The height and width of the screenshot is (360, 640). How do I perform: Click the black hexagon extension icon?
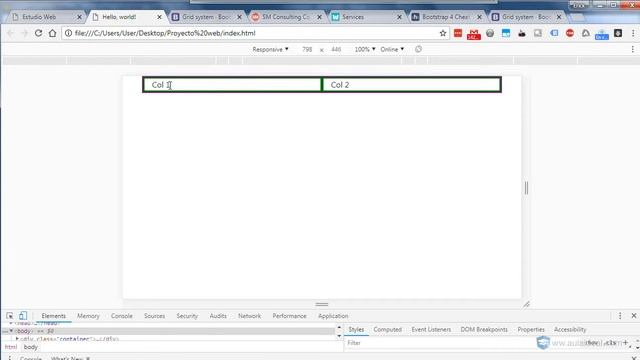[x=618, y=33]
